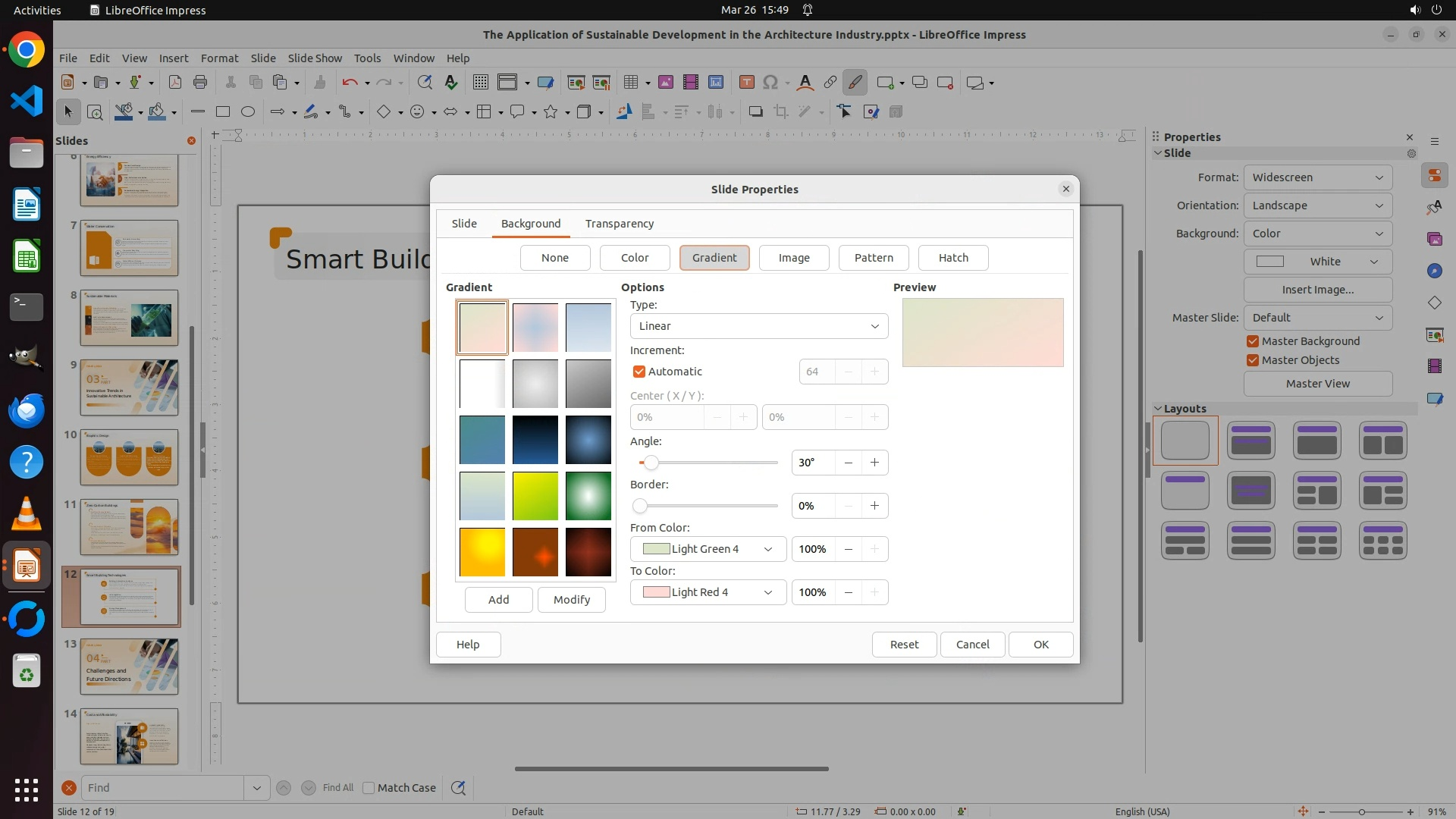This screenshot has height=819, width=1456.
Task: Open the gradient Type dropdown
Action: coord(758,326)
